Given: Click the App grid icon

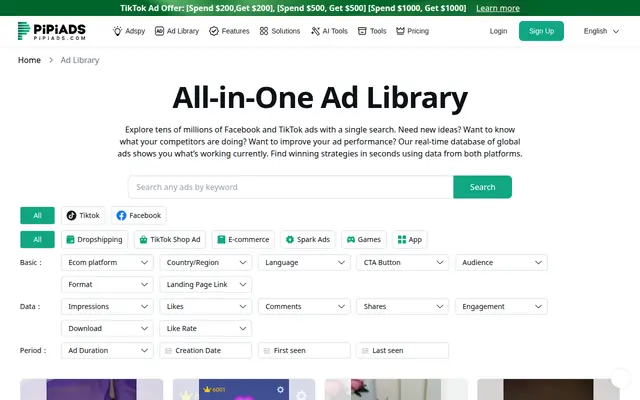Looking at the screenshot, I should (x=402, y=240).
